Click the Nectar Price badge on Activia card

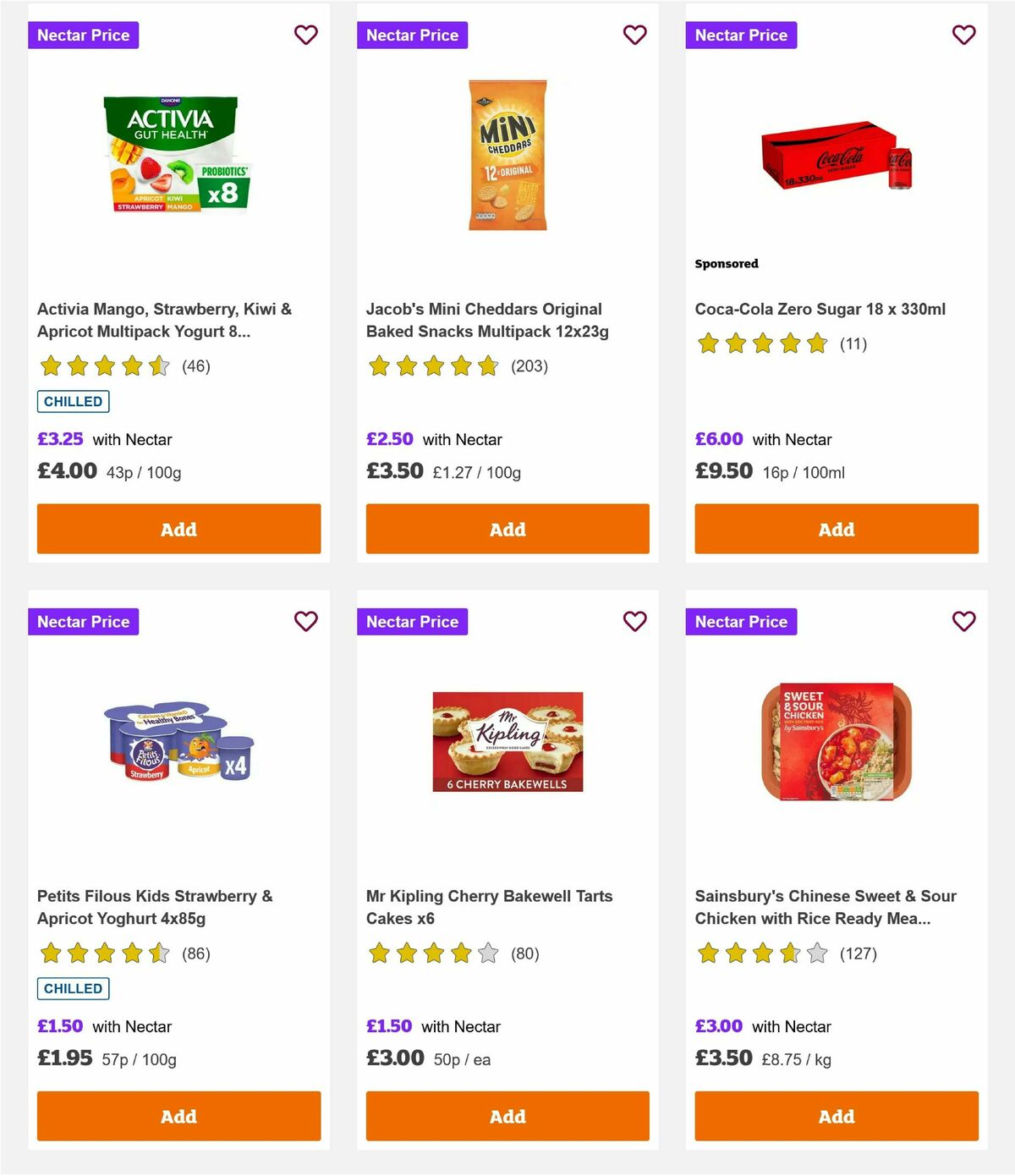[84, 35]
